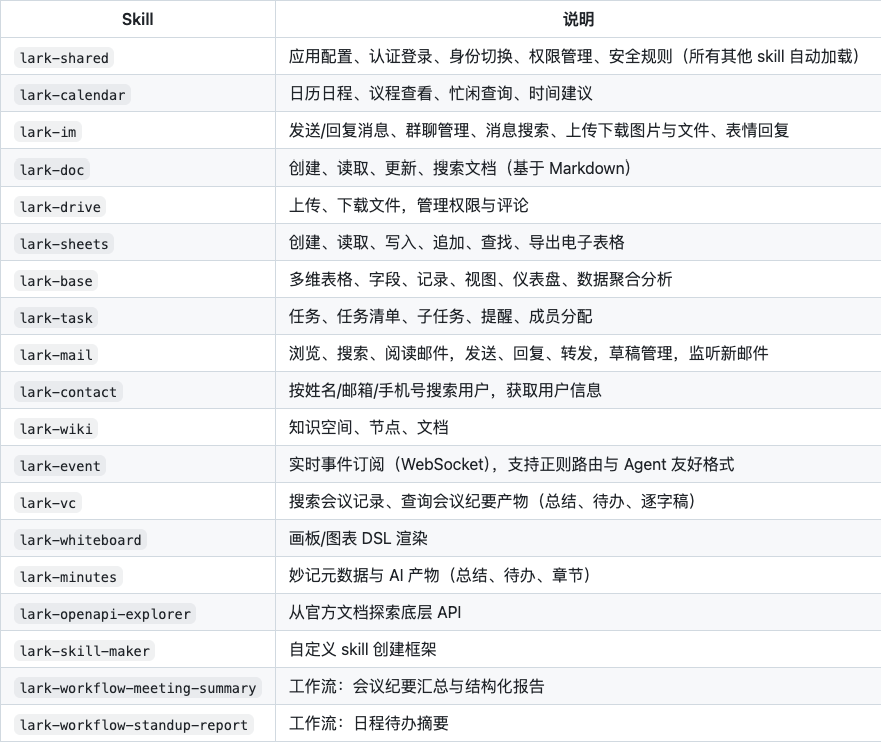Viewport: 881px width, 743px height.
Task: Select the lark-event skill name
Action: click(60, 465)
